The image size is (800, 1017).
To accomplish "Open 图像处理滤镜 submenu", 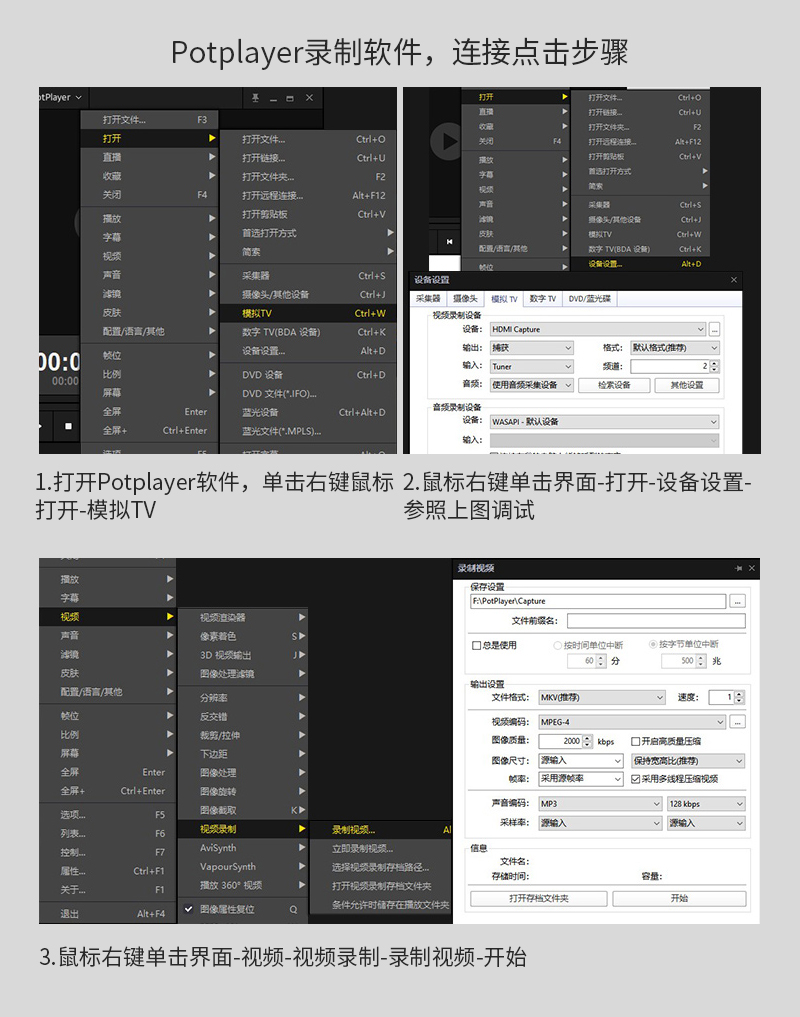I will 243,674.
